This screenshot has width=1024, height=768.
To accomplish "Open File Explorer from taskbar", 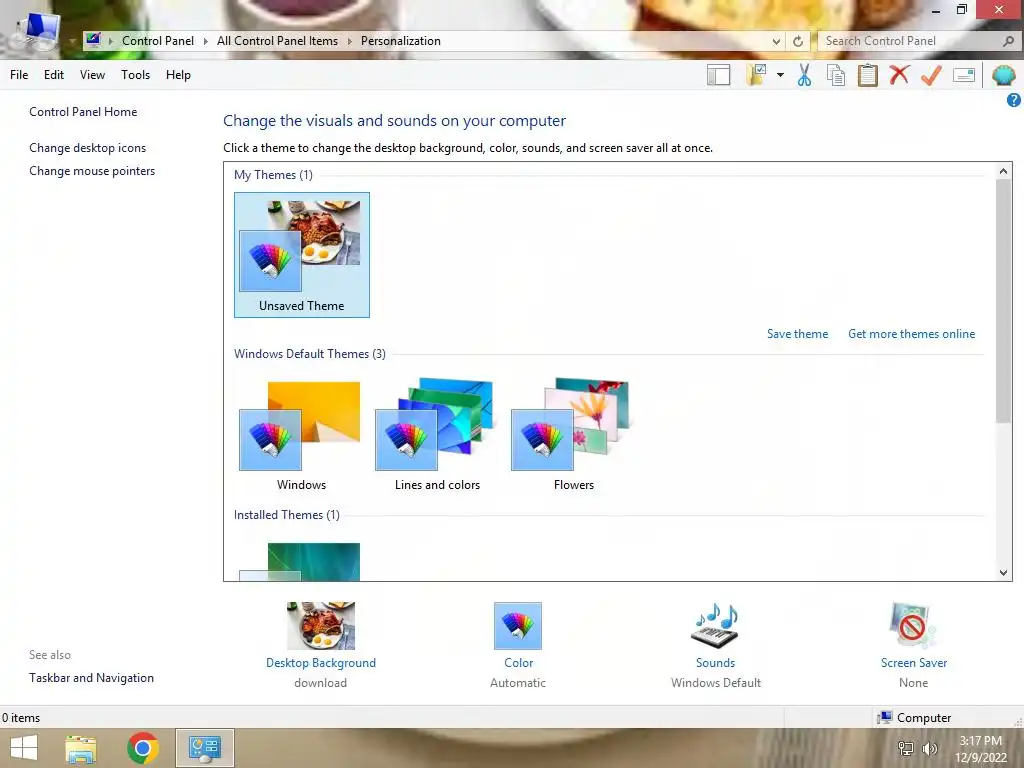I will point(81,748).
